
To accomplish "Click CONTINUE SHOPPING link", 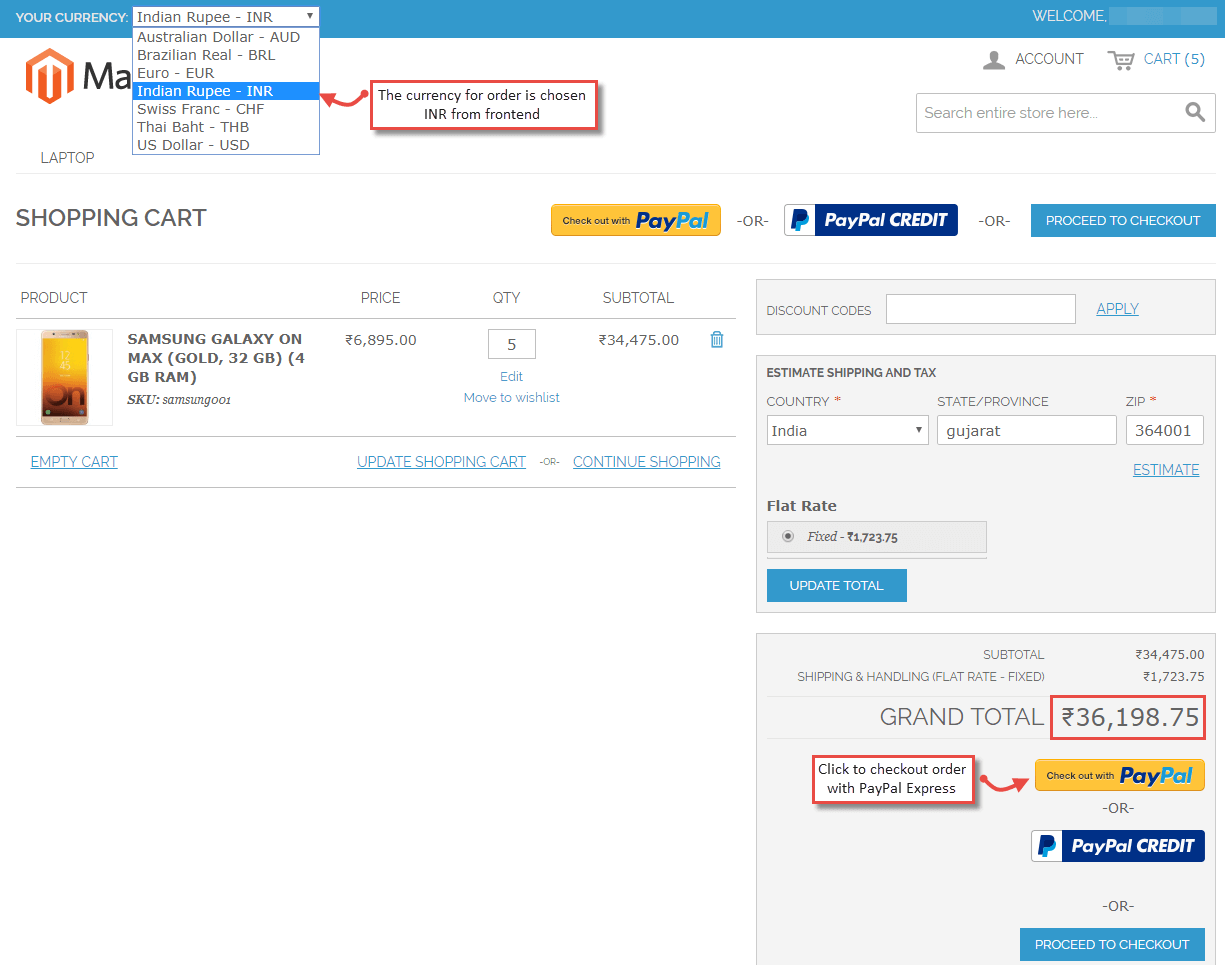I will coord(647,462).
